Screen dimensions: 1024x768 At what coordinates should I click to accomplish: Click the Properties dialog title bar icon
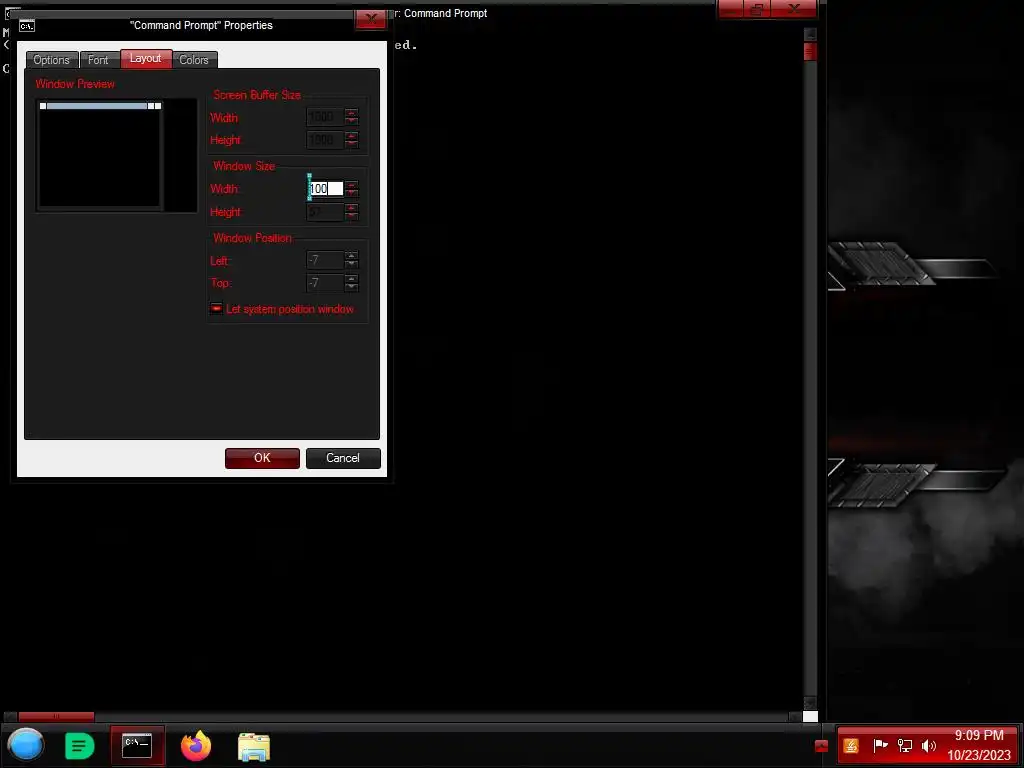pos(27,26)
